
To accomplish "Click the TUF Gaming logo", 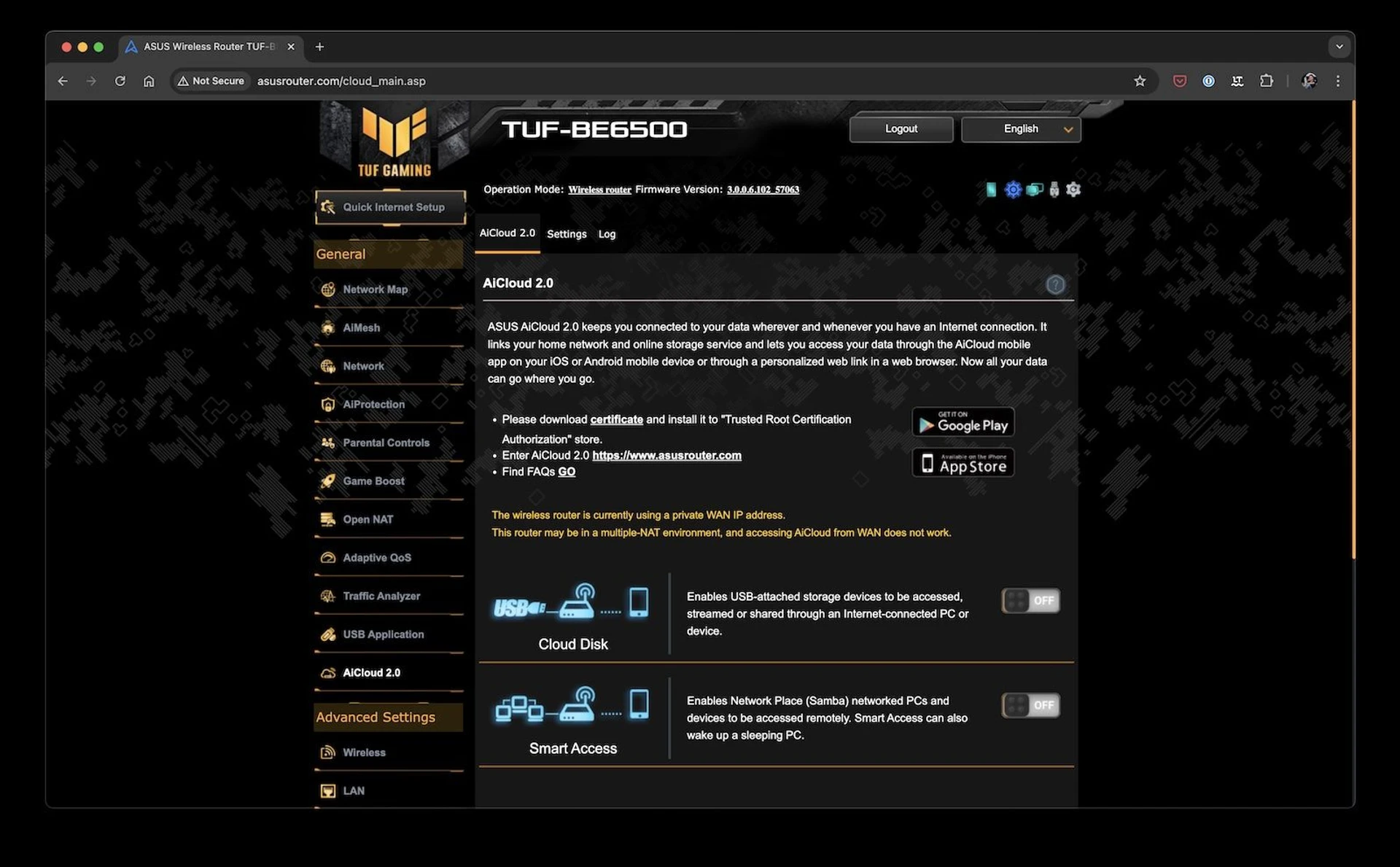I will click(394, 142).
